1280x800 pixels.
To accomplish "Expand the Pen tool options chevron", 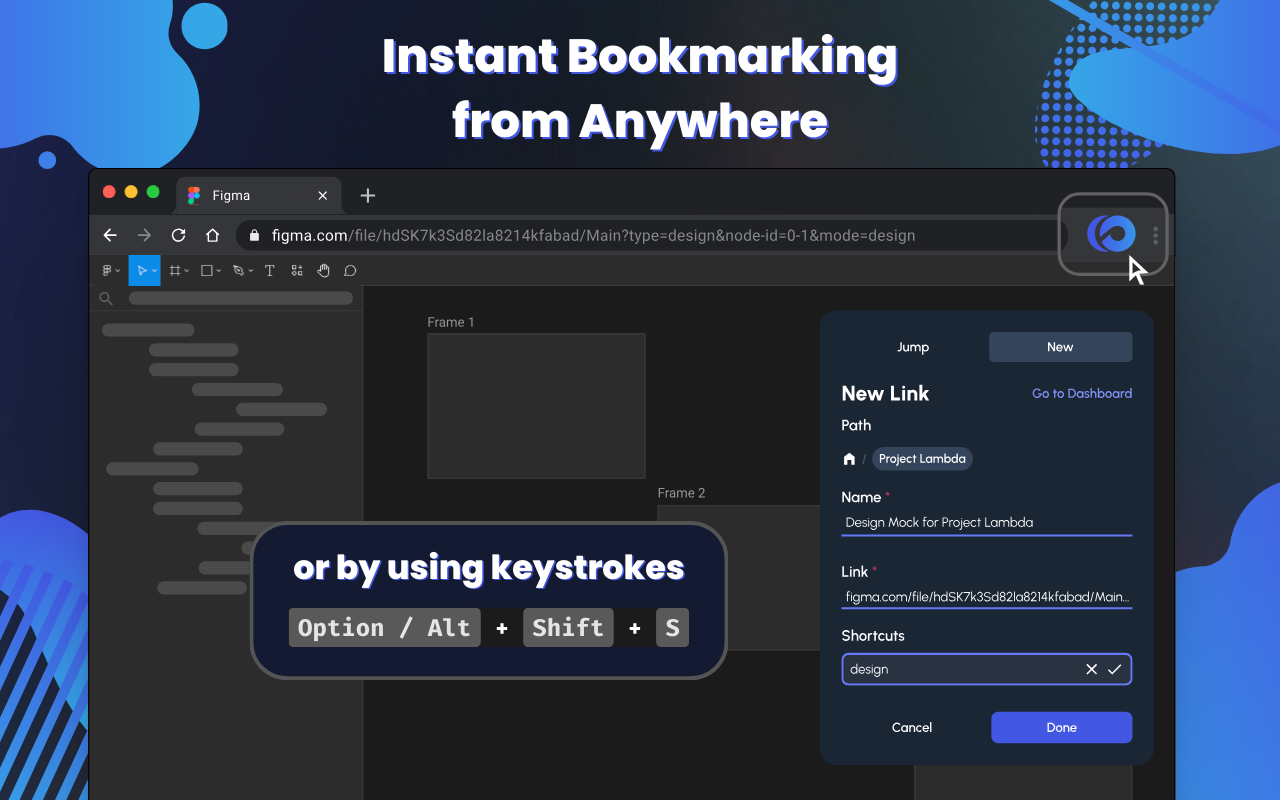I will (x=250, y=271).
